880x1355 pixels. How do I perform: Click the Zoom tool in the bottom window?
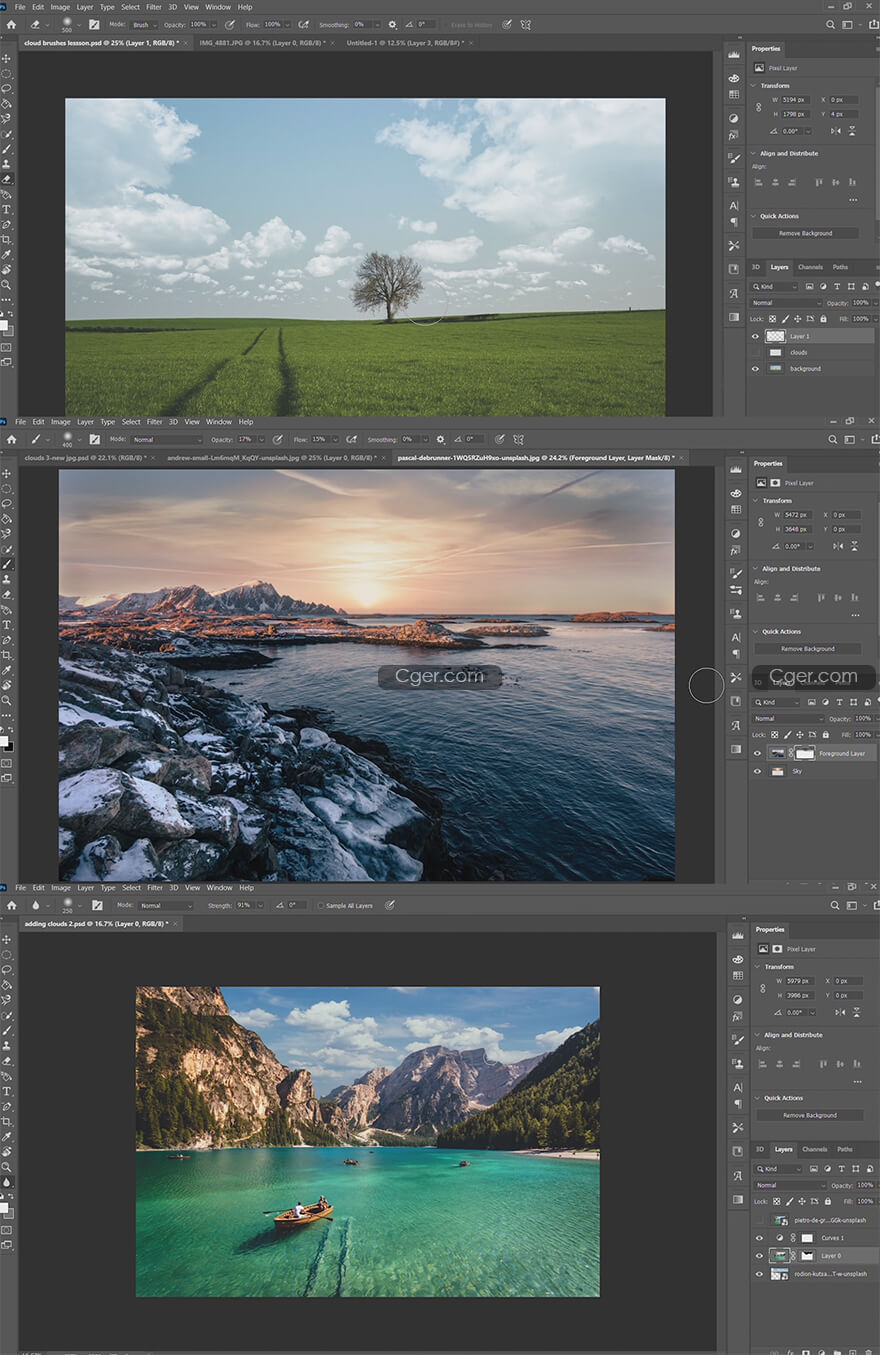click(x=7, y=1166)
